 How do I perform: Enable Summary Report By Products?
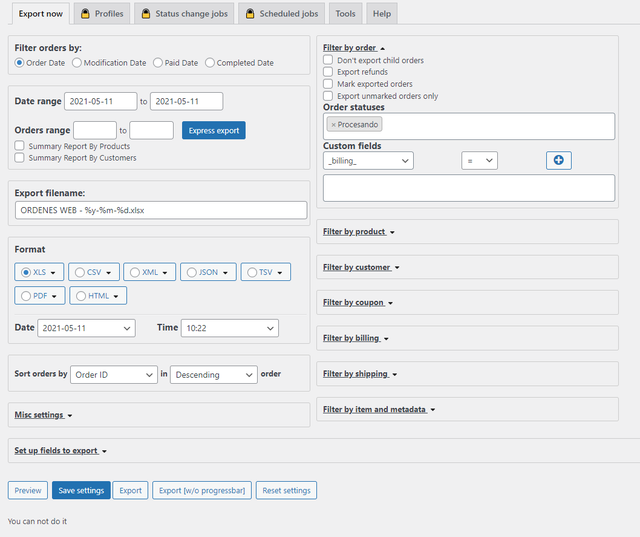click(20, 146)
